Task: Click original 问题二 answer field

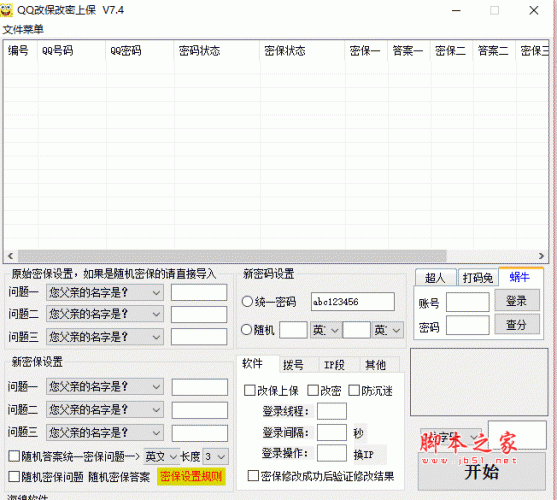Action: [x=199, y=315]
